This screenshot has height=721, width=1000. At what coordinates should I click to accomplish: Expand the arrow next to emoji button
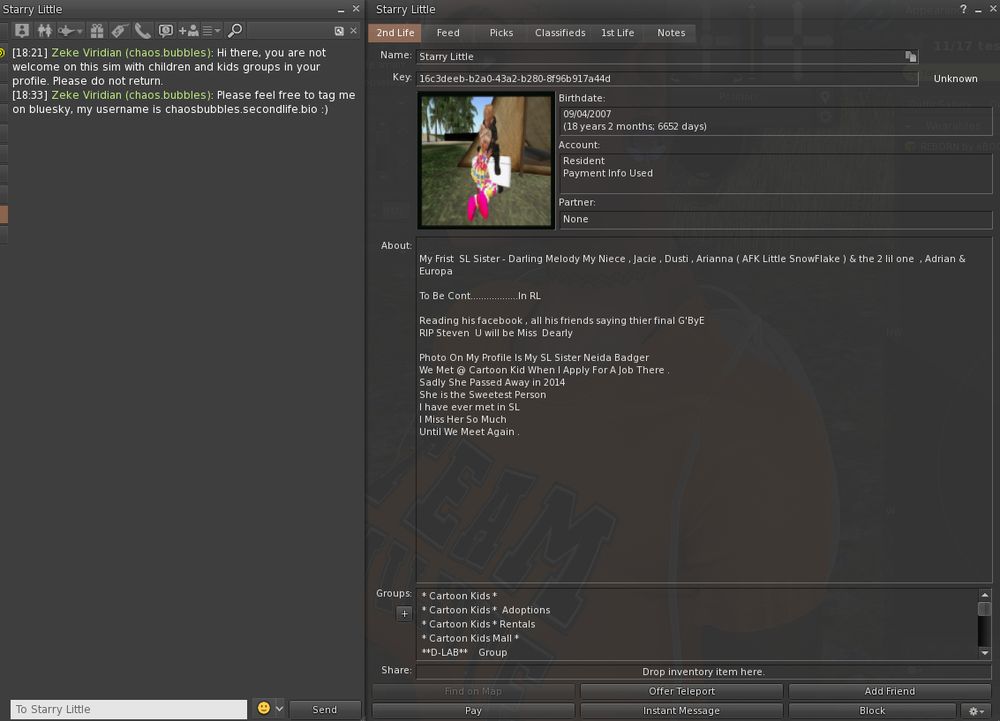coord(279,709)
